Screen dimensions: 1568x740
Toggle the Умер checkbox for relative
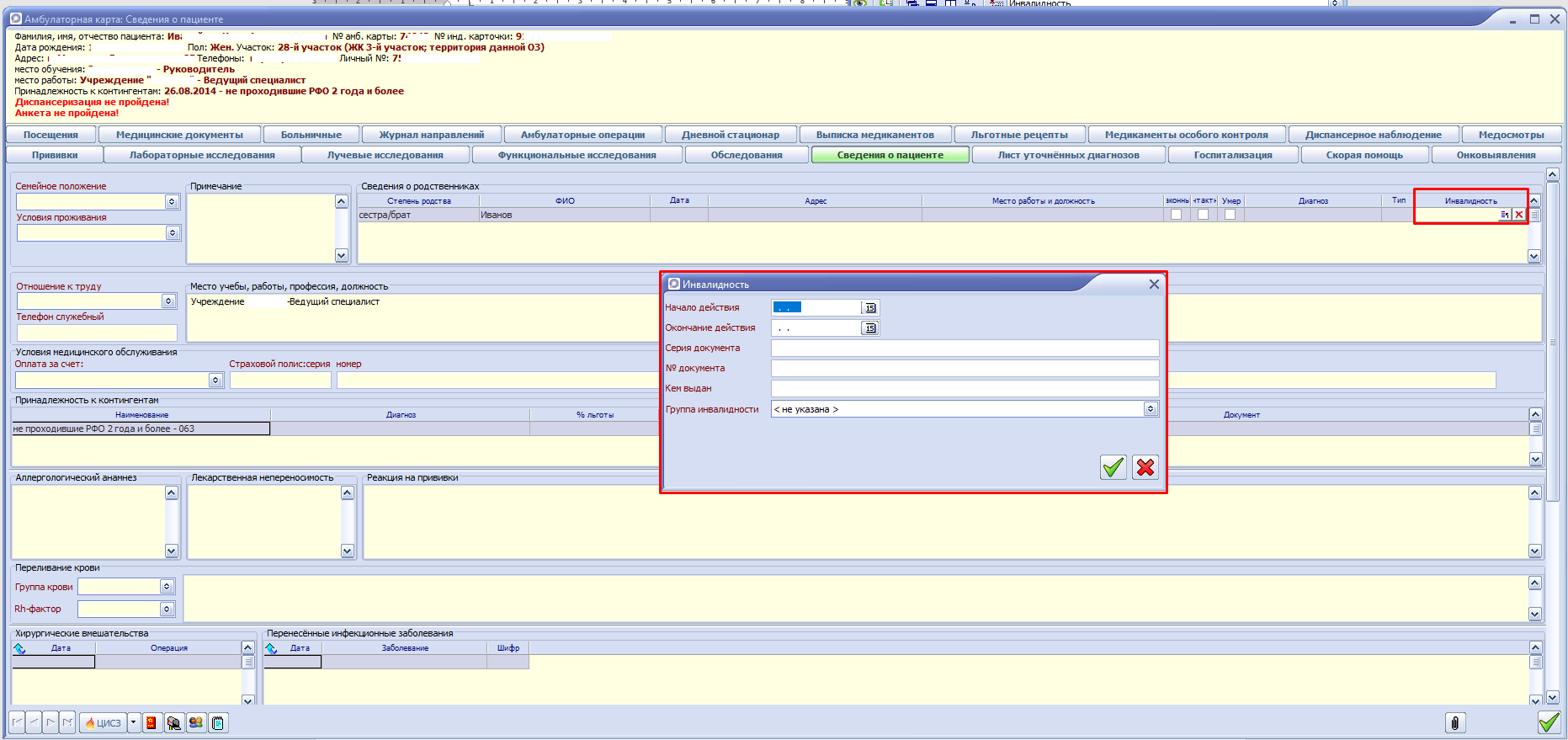tap(1230, 215)
